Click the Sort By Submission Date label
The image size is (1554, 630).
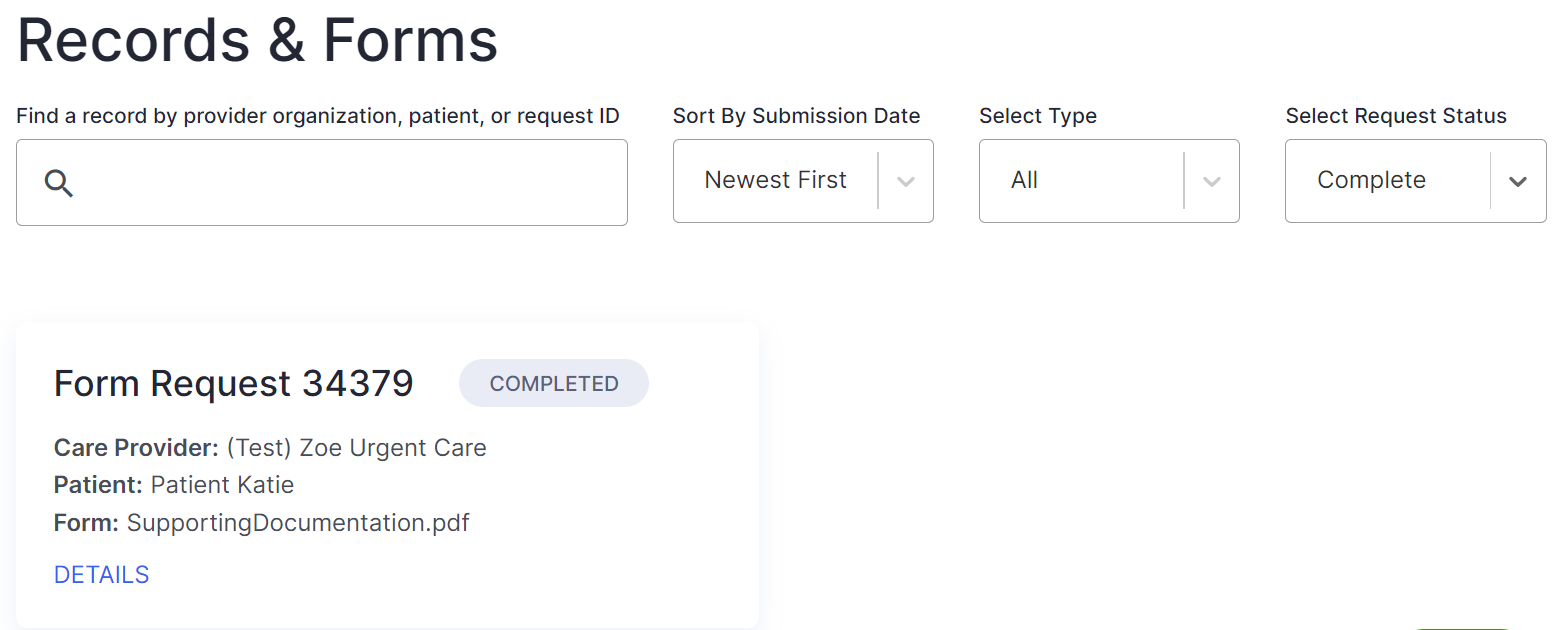(796, 116)
